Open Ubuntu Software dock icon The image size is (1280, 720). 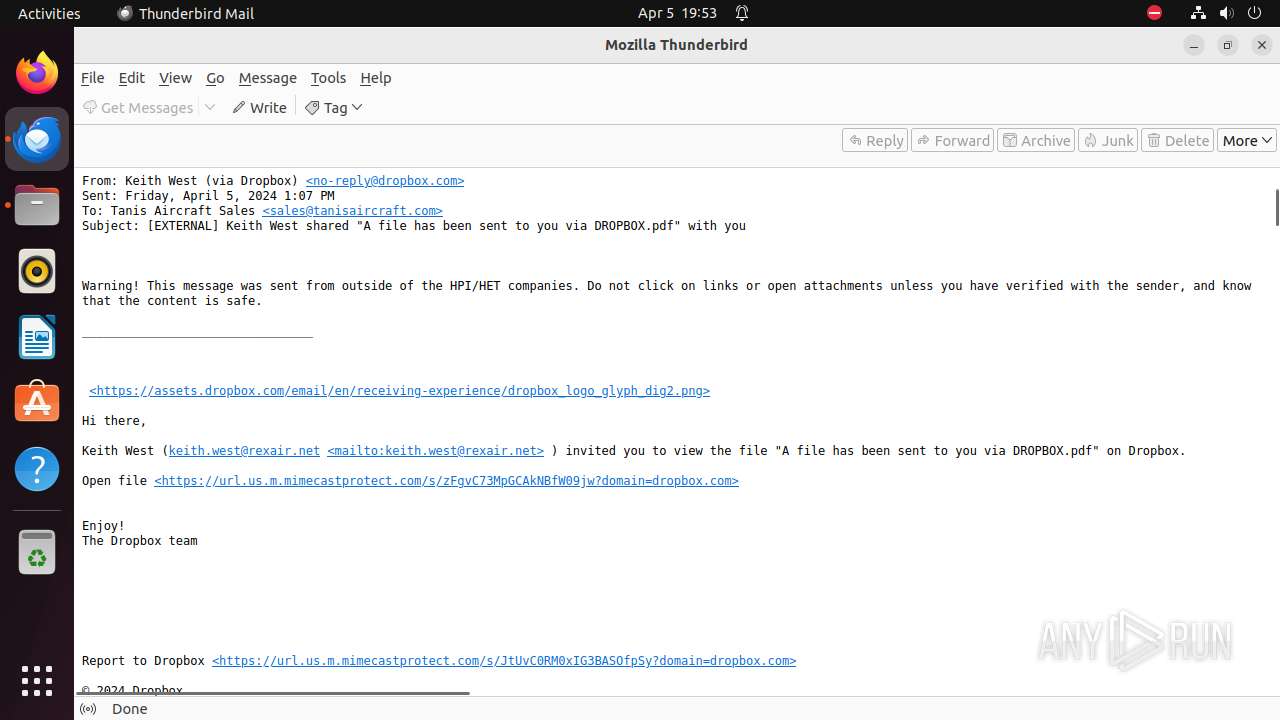point(37,402)
